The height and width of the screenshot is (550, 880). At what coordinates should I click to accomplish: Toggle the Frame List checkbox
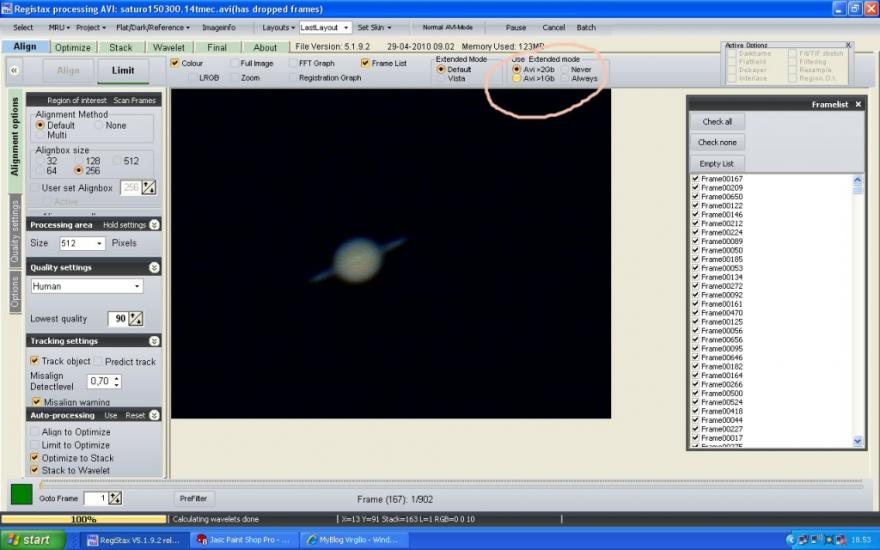pyautogui.click(x=365, y=63)
